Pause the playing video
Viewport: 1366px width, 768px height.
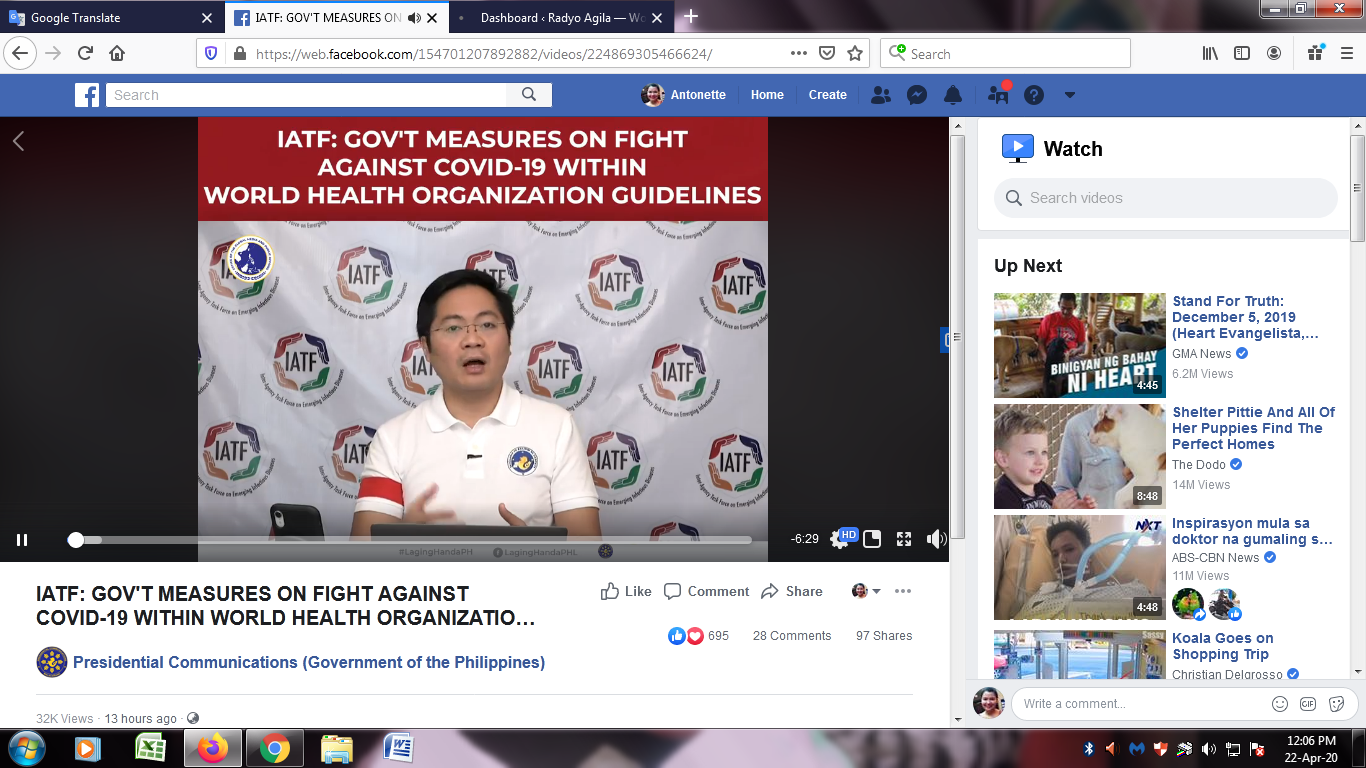pyautogui.click(x=22, y=540)
